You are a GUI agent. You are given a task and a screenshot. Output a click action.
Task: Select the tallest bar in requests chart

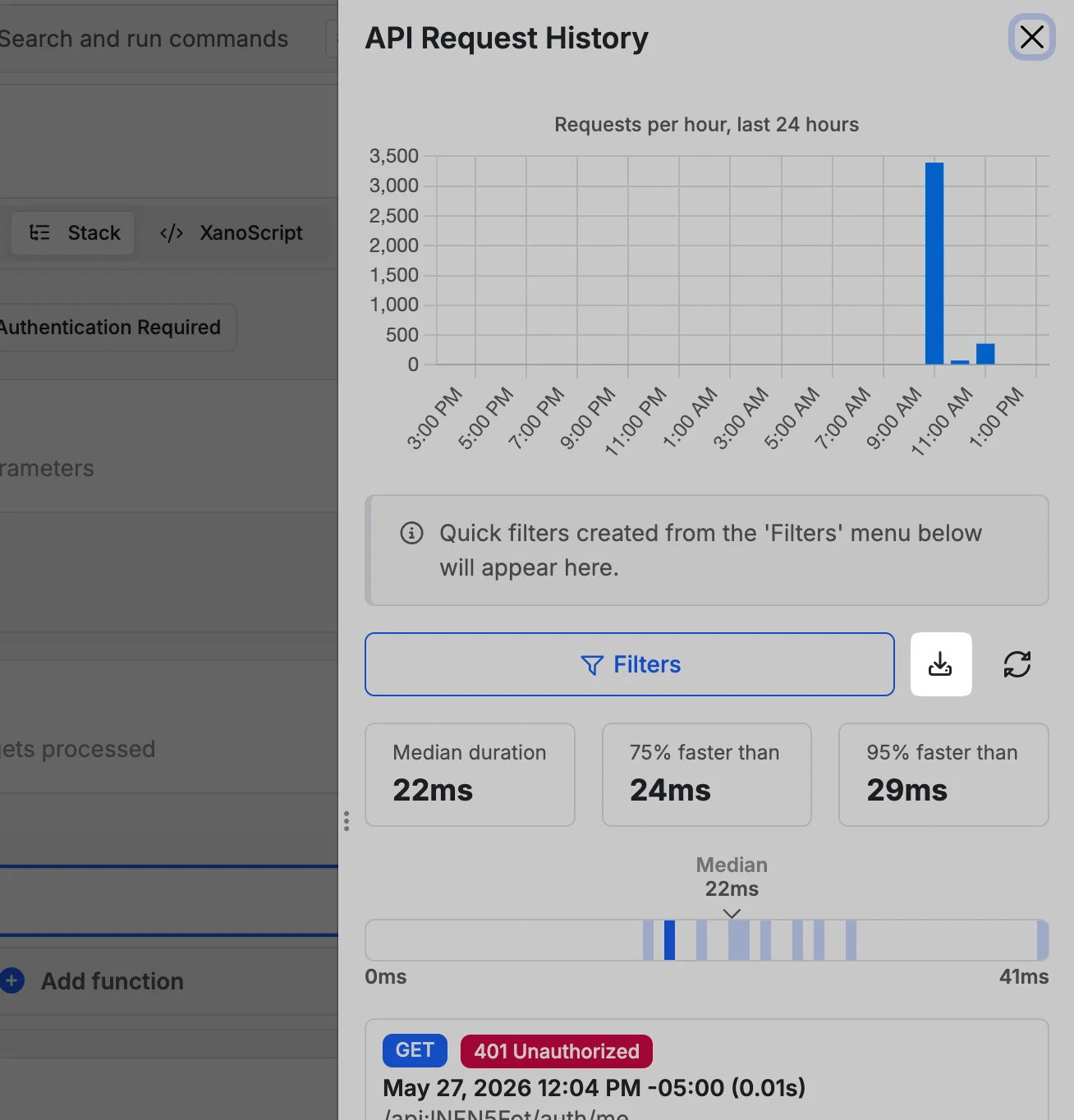coord(934,264)
